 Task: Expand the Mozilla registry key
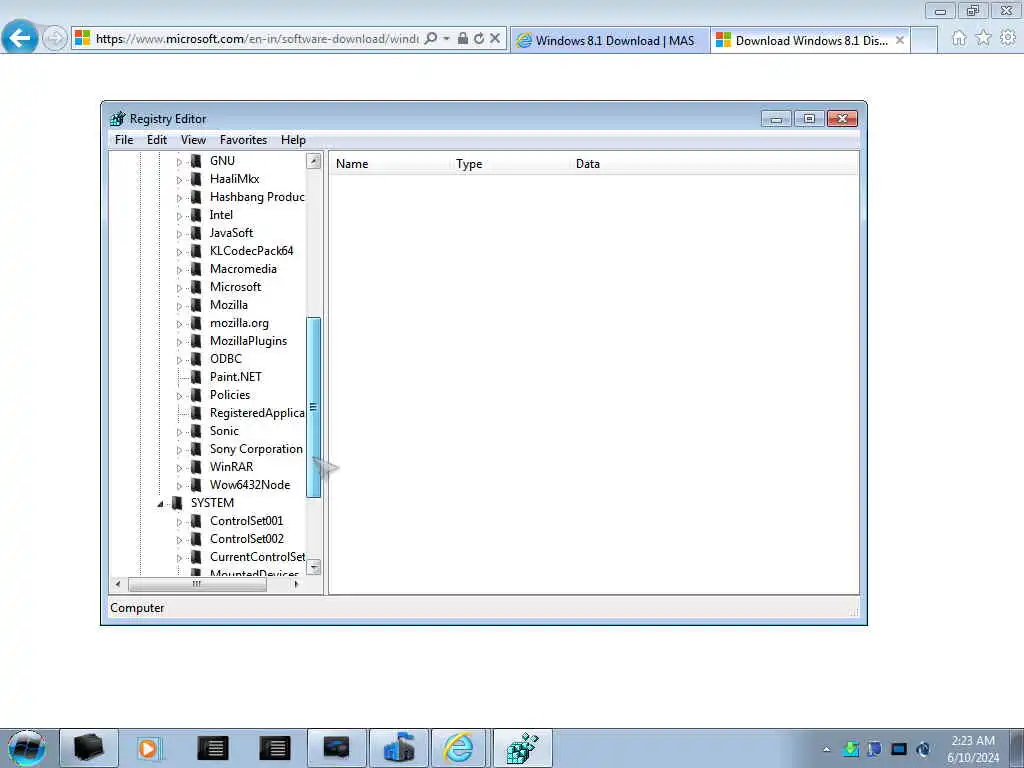point(179,306)
